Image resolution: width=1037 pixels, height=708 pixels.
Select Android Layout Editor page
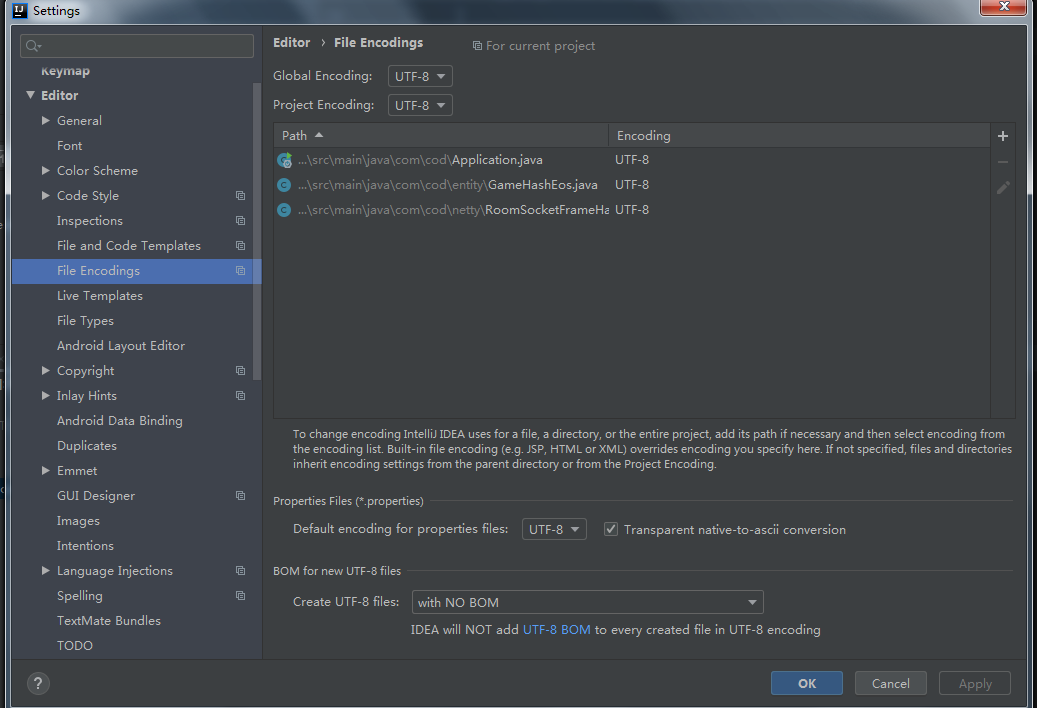[121, 346]
